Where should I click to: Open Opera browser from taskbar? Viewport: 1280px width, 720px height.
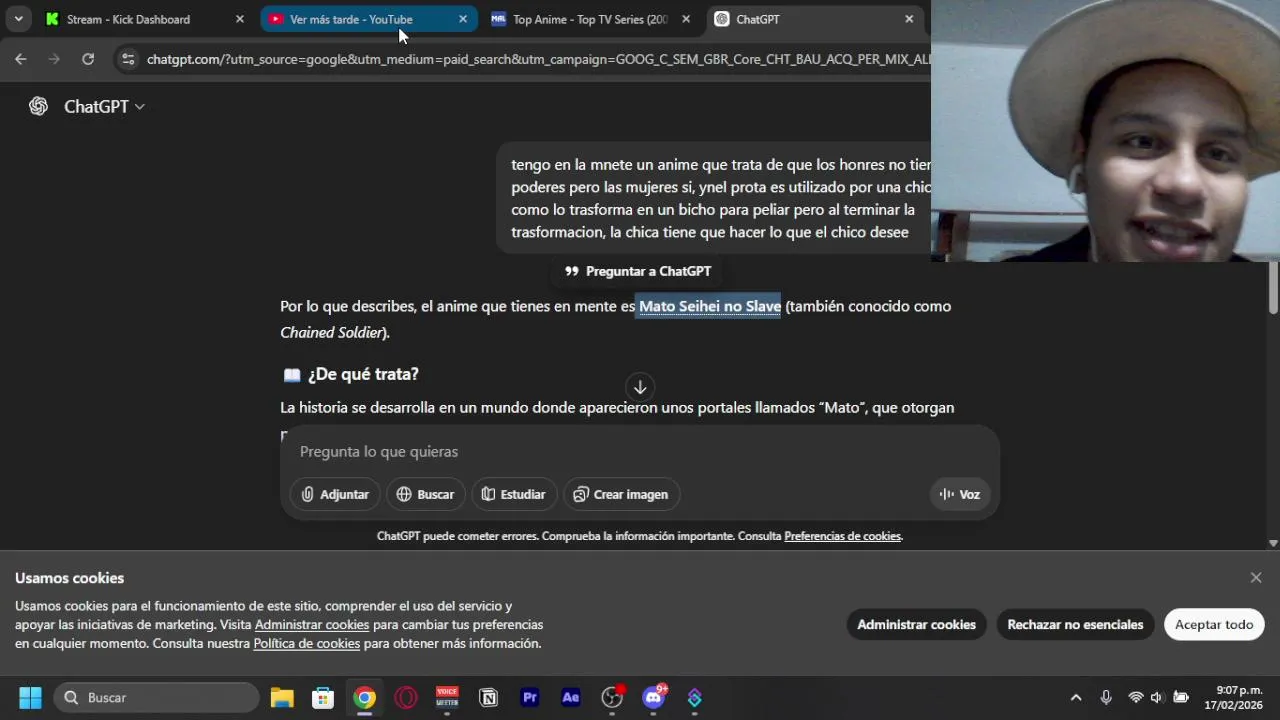pos(406,697)
